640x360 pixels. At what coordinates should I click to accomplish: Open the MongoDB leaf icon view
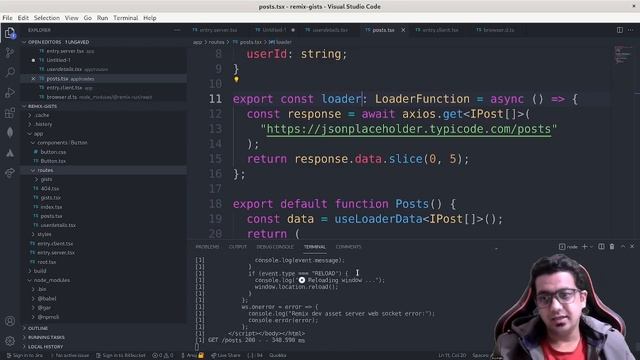(x=10, y=132)
